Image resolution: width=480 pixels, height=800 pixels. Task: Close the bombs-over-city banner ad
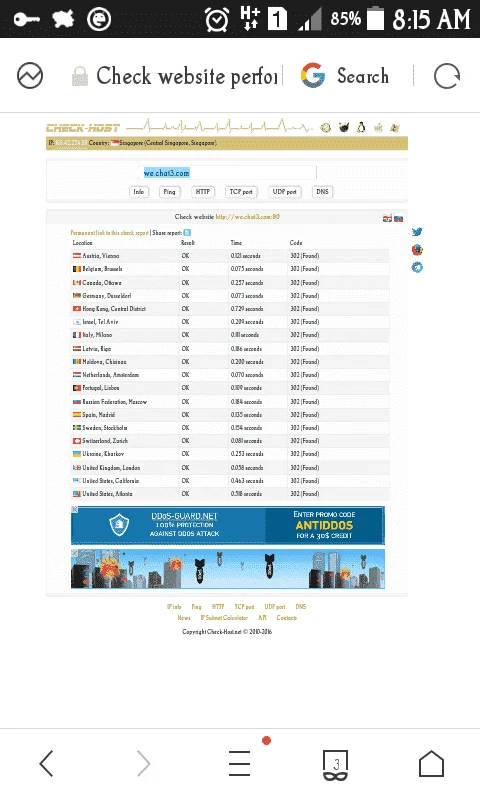point(74,553)
